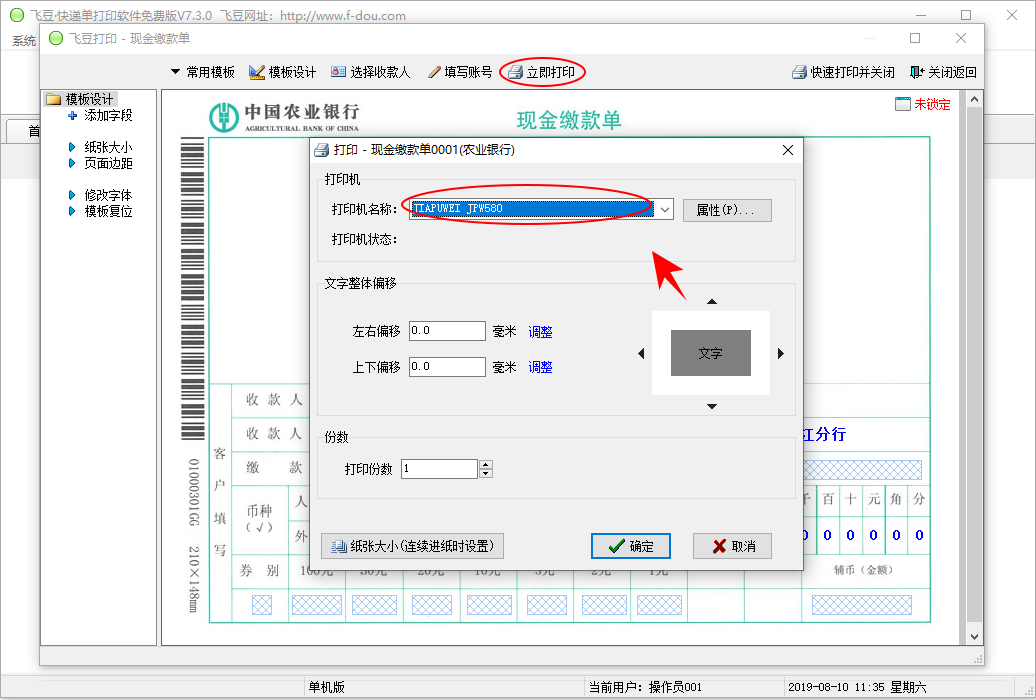
Task: Click the date time status entry
Action: [857, 687]
